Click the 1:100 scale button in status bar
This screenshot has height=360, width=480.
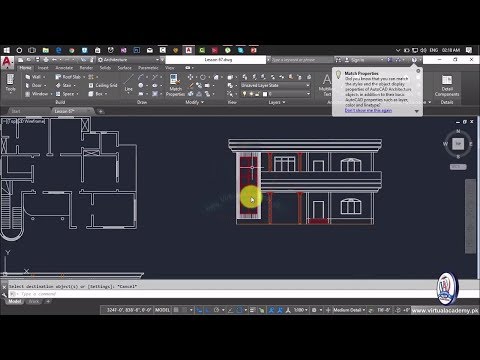(x=300, y=310)
